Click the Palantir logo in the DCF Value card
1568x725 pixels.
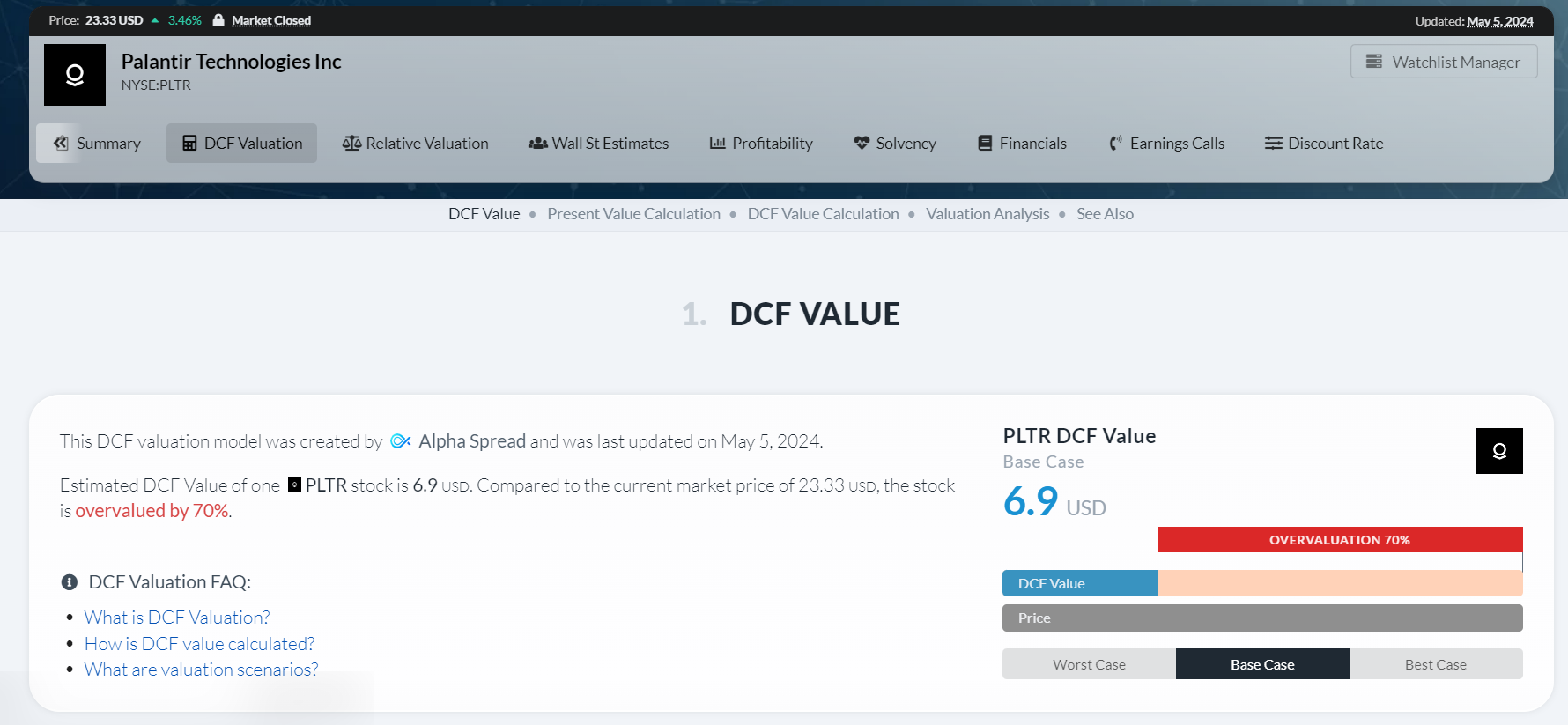click(x=1499, y=451)
